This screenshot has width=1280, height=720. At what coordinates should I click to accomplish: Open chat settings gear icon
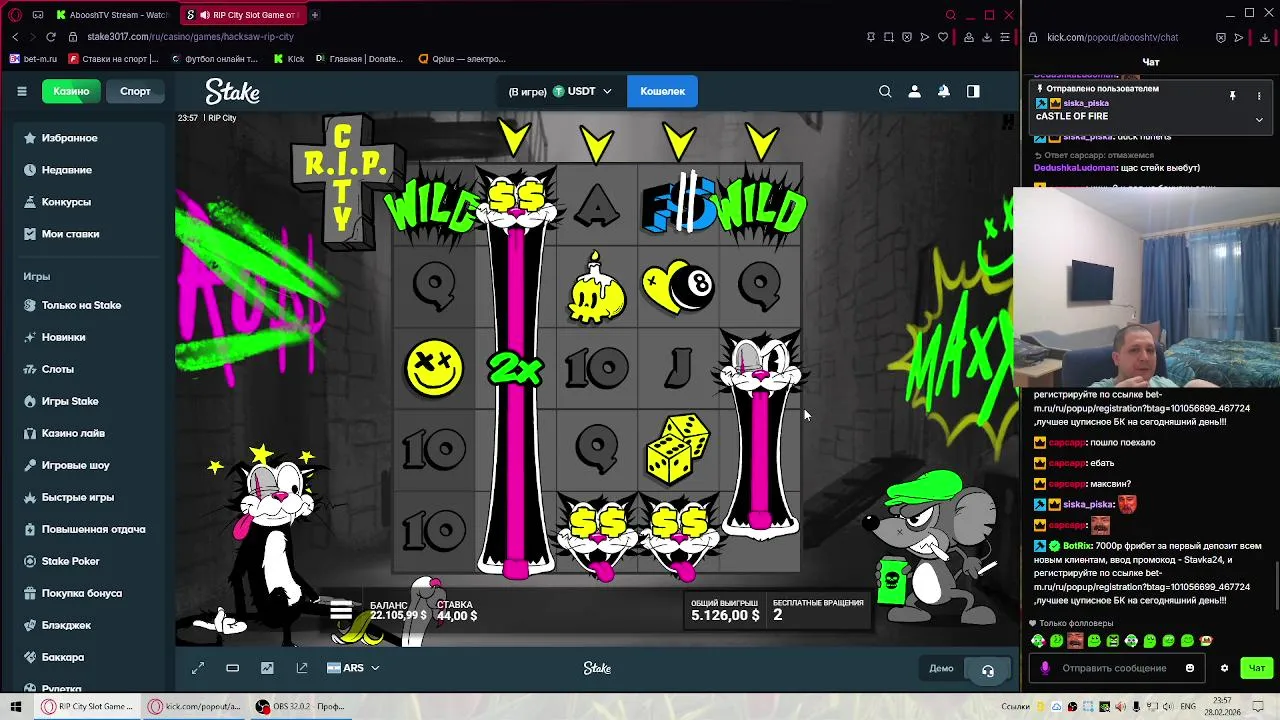(x=1224, y=668)
